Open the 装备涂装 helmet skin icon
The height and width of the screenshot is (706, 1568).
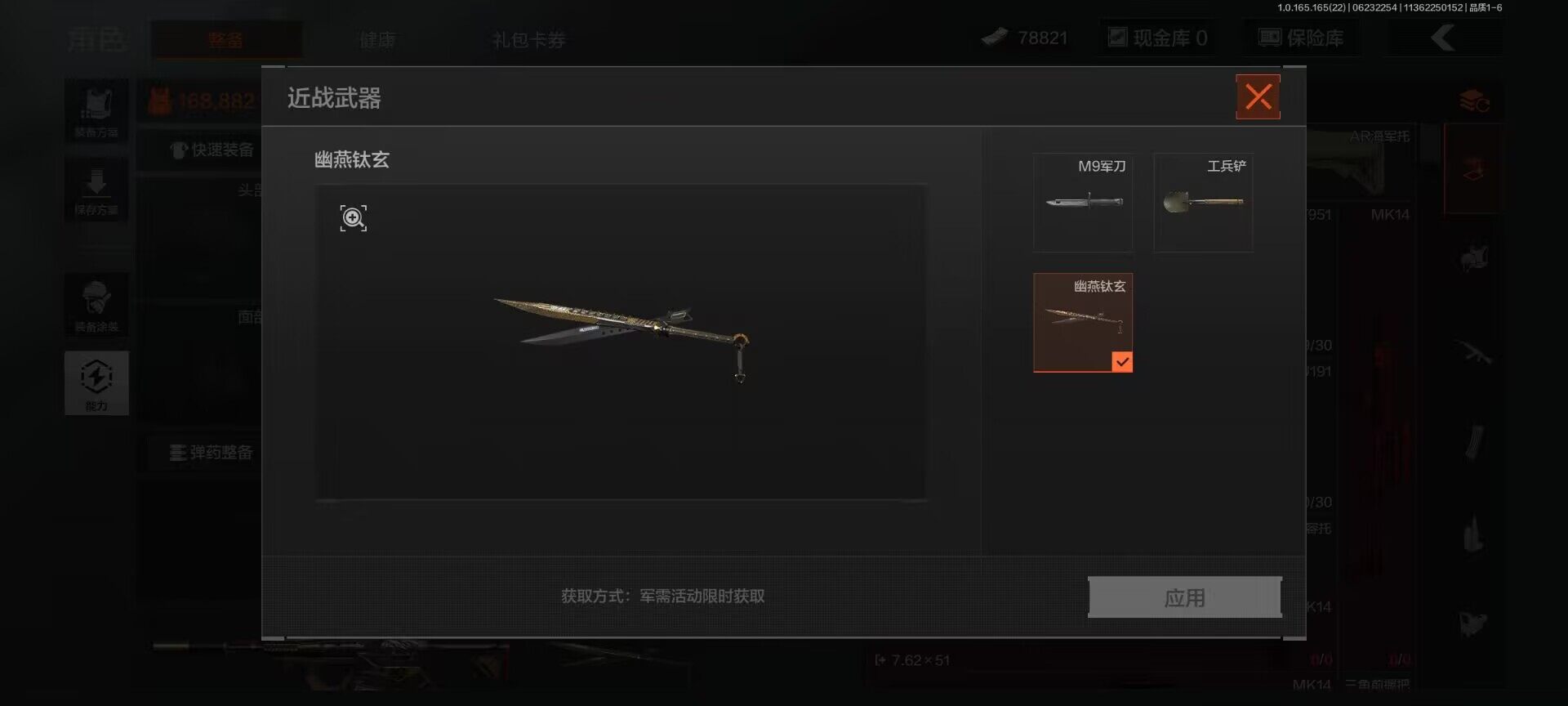coord(96,305)
